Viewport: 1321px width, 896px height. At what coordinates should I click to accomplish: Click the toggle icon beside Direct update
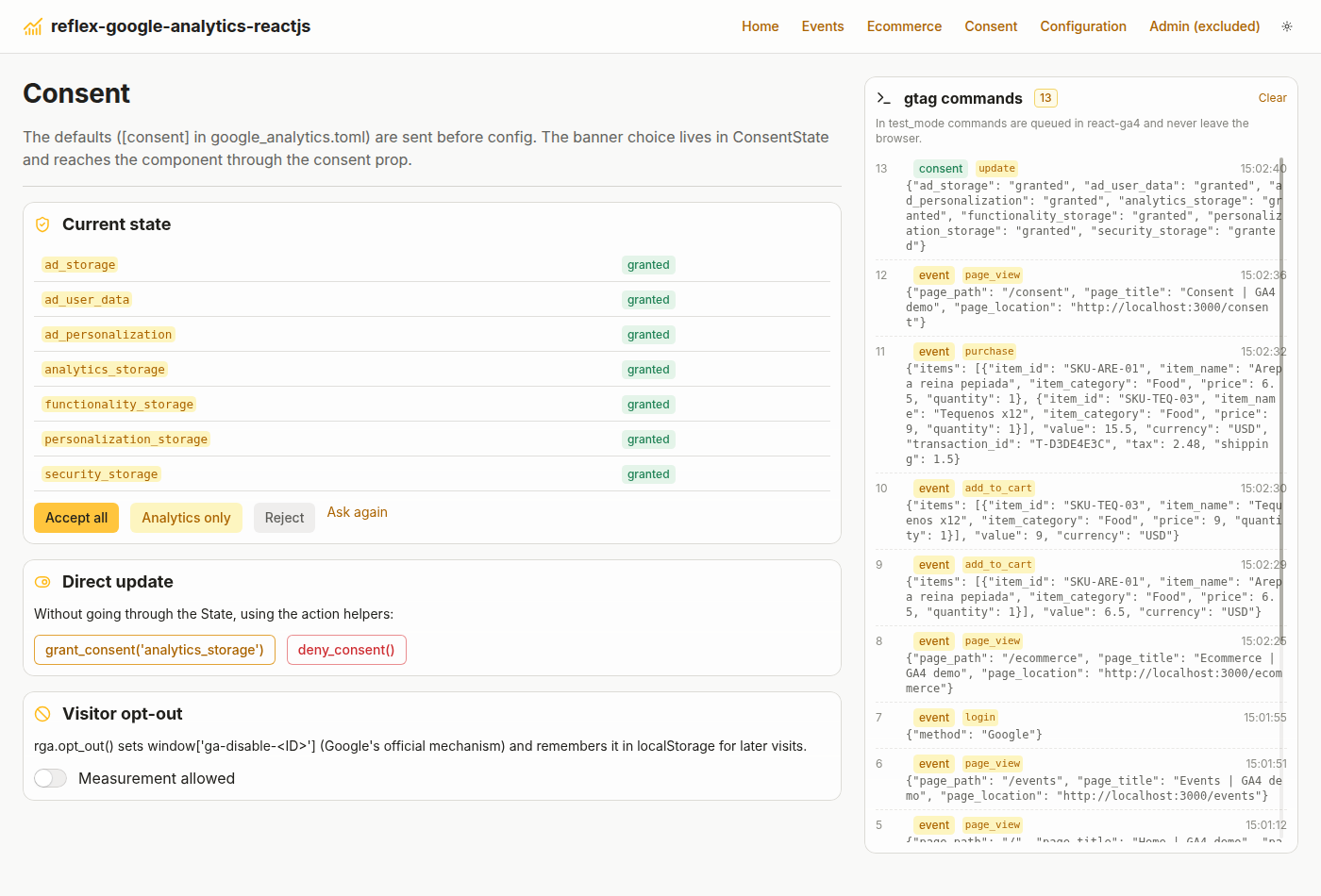[x=42, y=582]
